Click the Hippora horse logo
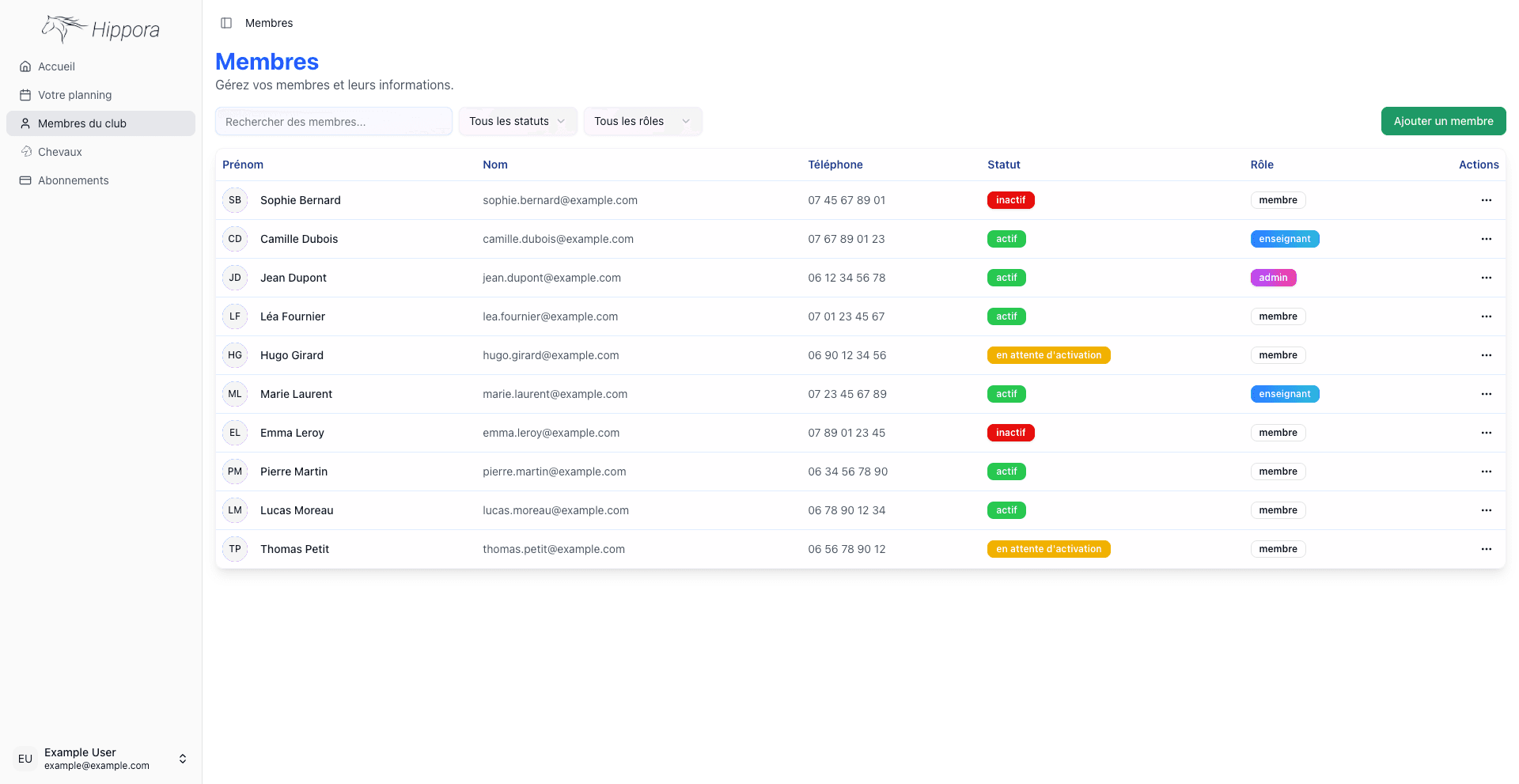Image resolution: width=1519 pixels, height=784 pixels. [100, 29]
